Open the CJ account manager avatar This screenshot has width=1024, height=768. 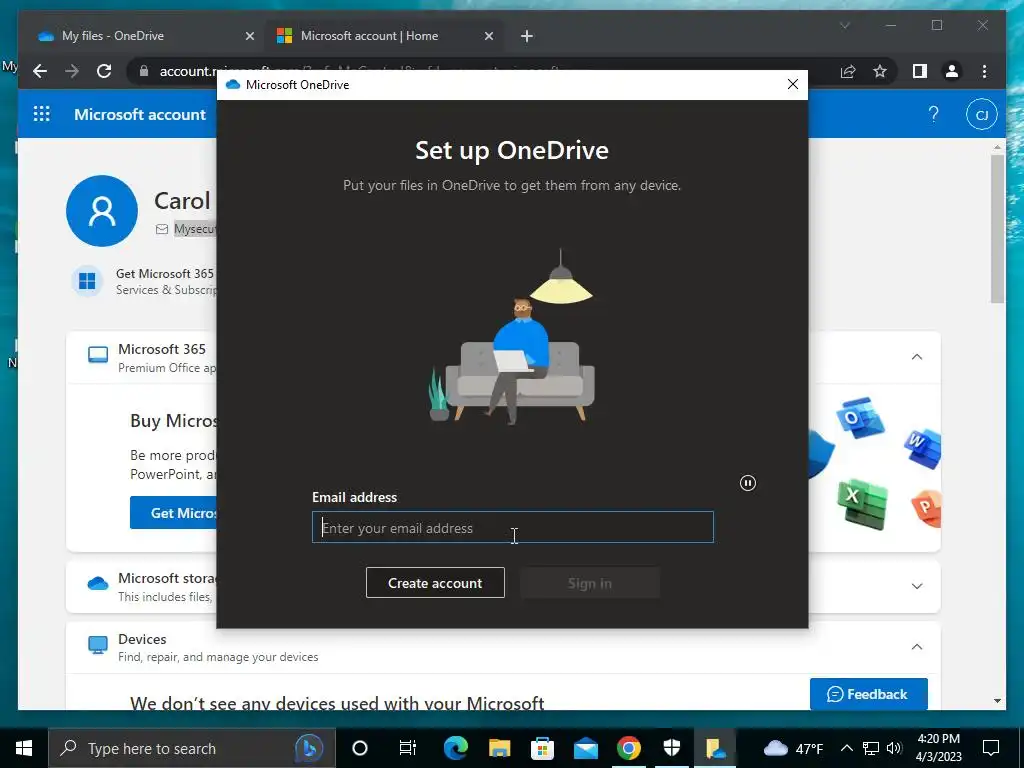tap(981, 115)
